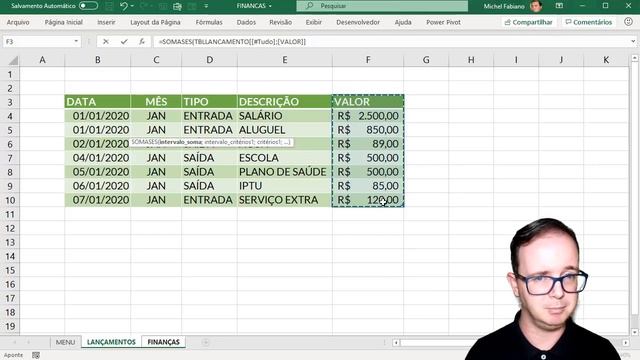Click the Comentários button
Image resolution: width=640 pixels, height=360 pixels.
[589, 22]
